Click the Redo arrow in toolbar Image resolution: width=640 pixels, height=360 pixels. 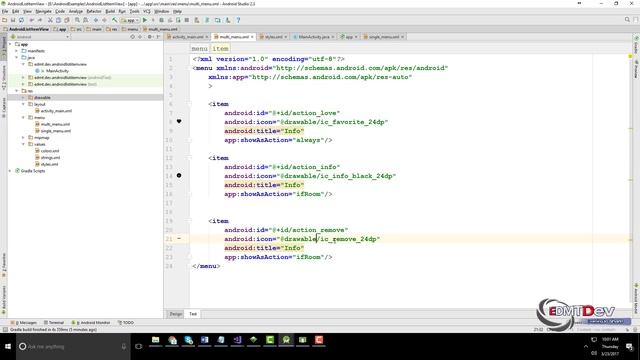[x=40, y=20]
